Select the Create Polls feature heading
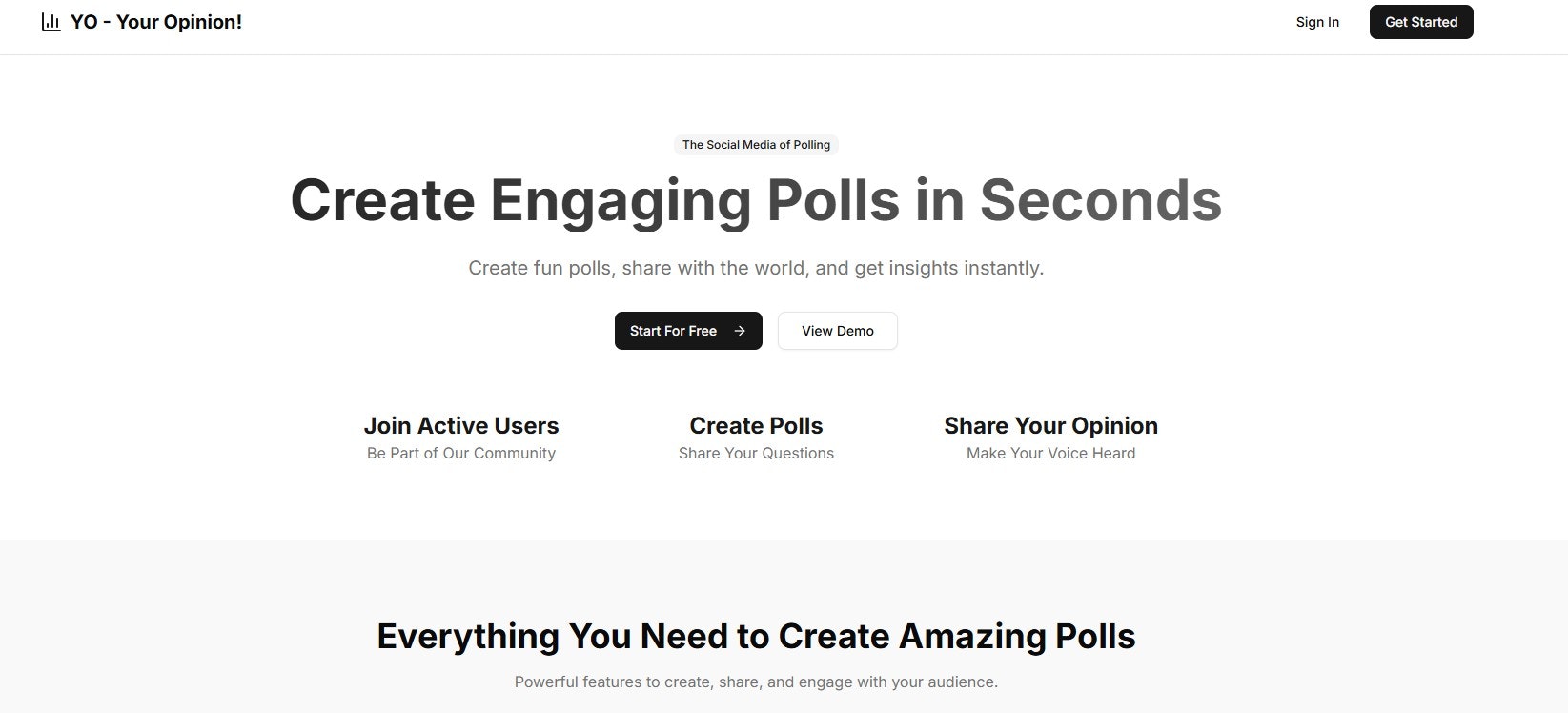1568x713 pixels. (x=756, y=425)
